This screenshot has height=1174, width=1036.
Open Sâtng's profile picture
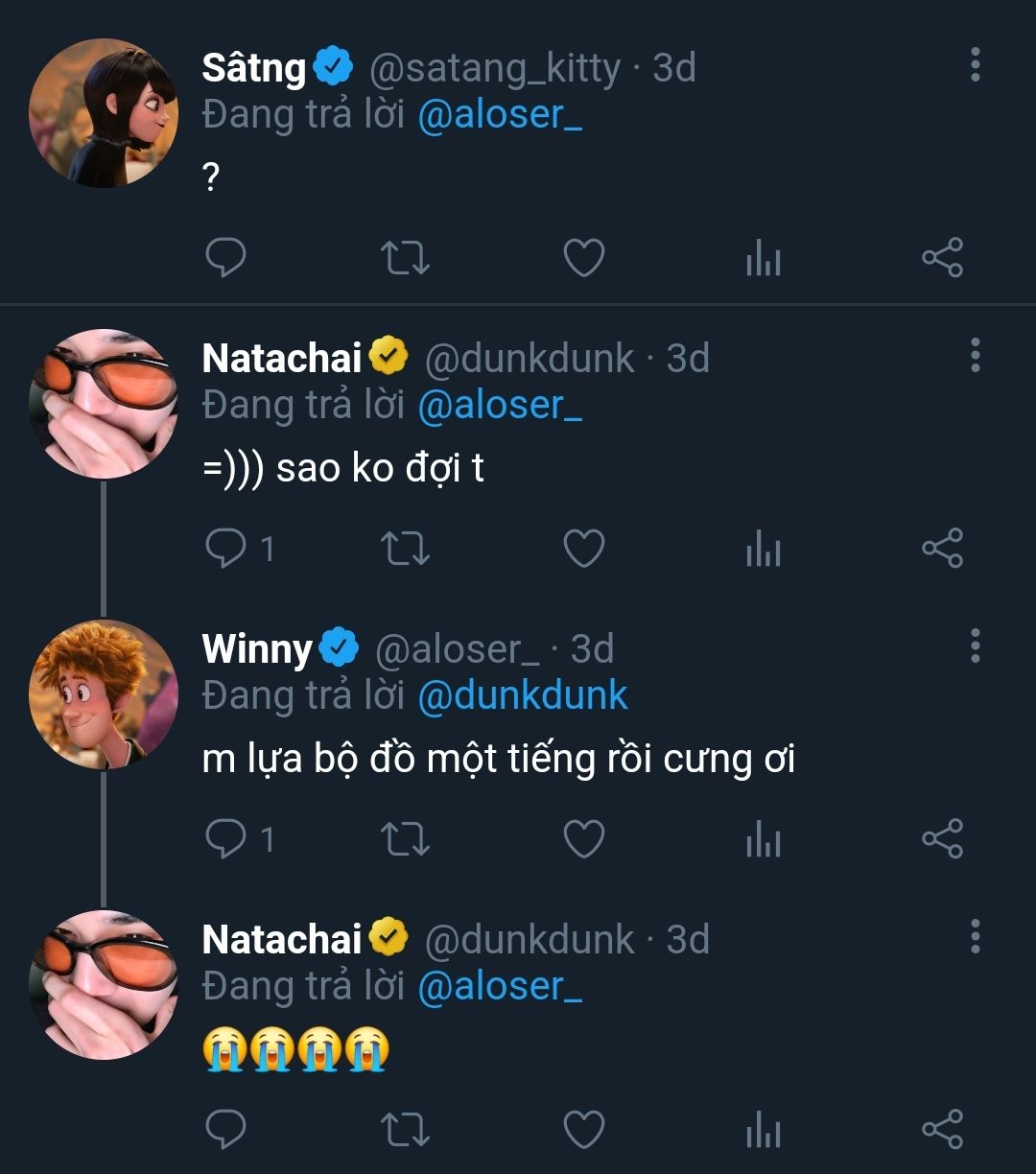(104, 113)
